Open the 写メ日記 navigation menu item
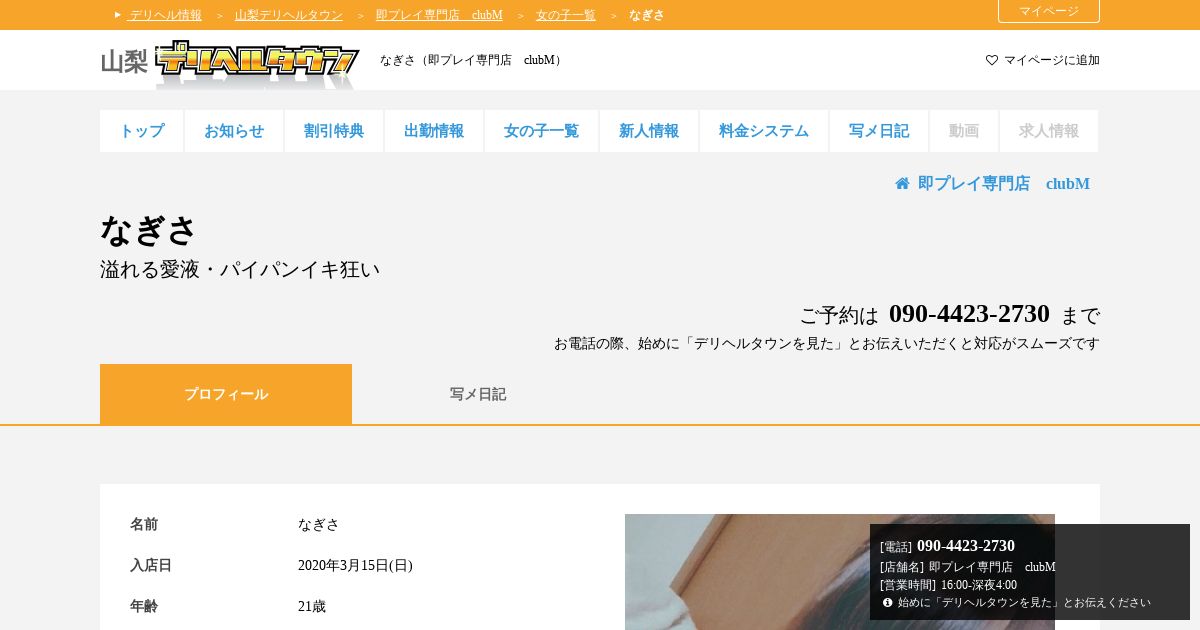The height and width of the screenshot is (630, 1200). point(879,131)
